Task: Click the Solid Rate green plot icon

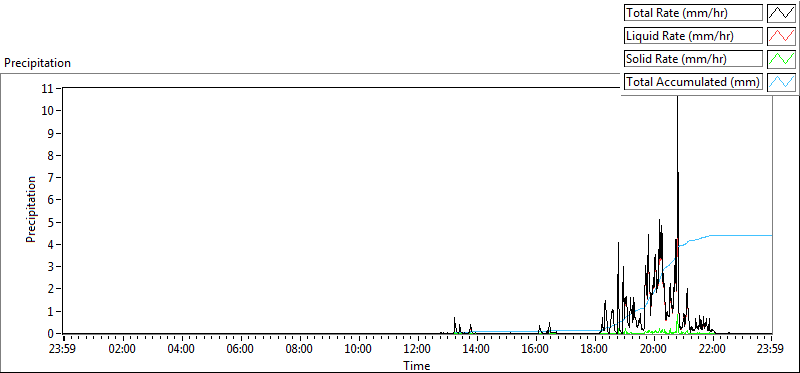Action: 781,59
